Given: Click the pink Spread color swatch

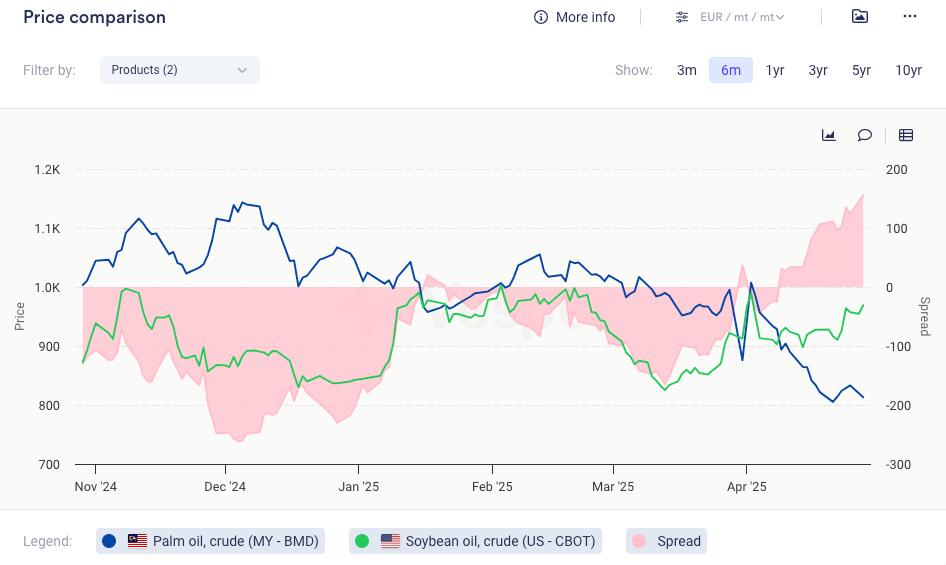Looking at the screenshot, I should (637, 541).
